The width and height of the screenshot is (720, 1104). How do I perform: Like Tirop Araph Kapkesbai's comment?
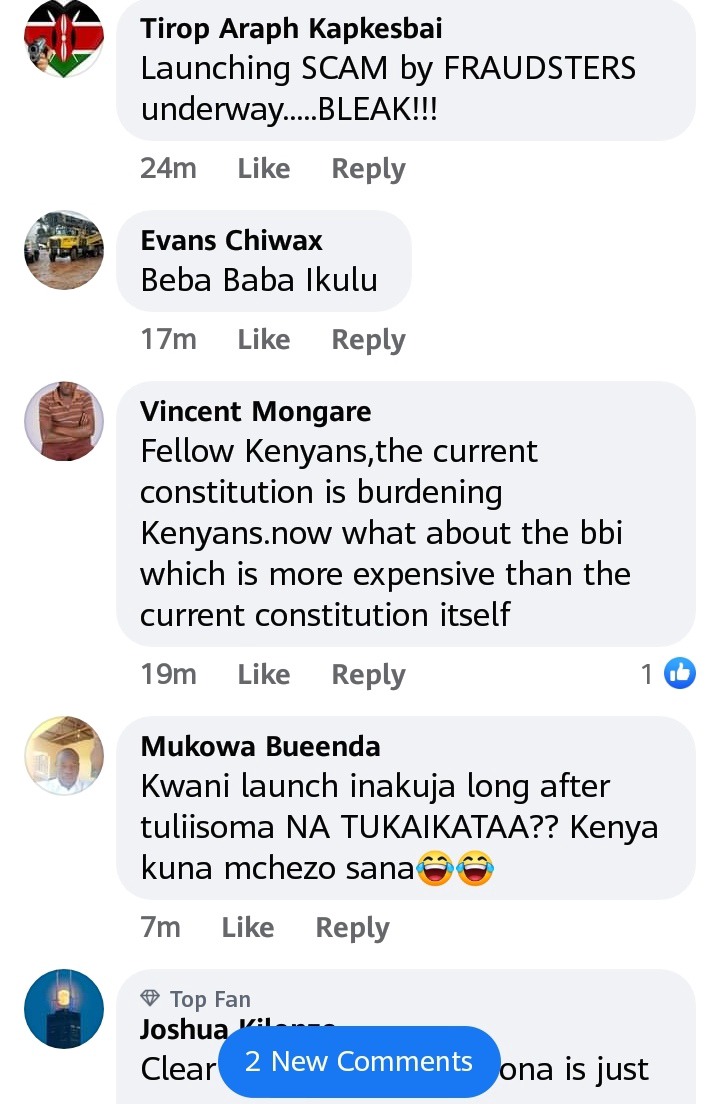click(x=264, y=168)
